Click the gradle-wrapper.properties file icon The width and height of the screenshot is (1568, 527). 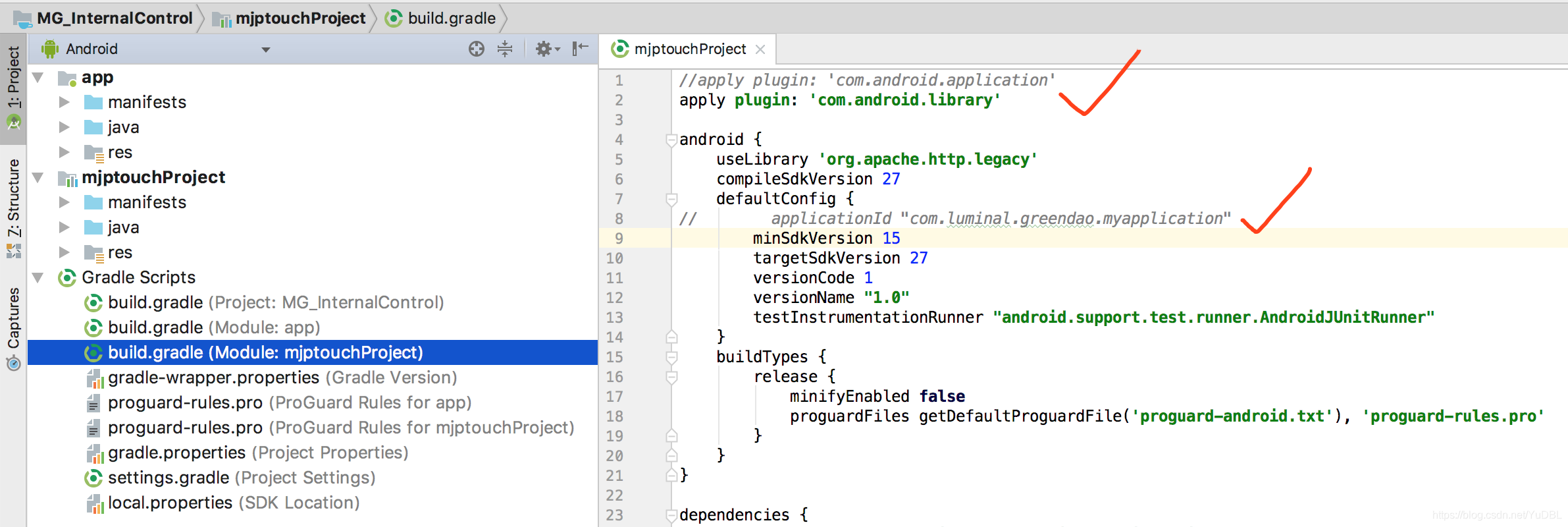(x=95, y=378)
